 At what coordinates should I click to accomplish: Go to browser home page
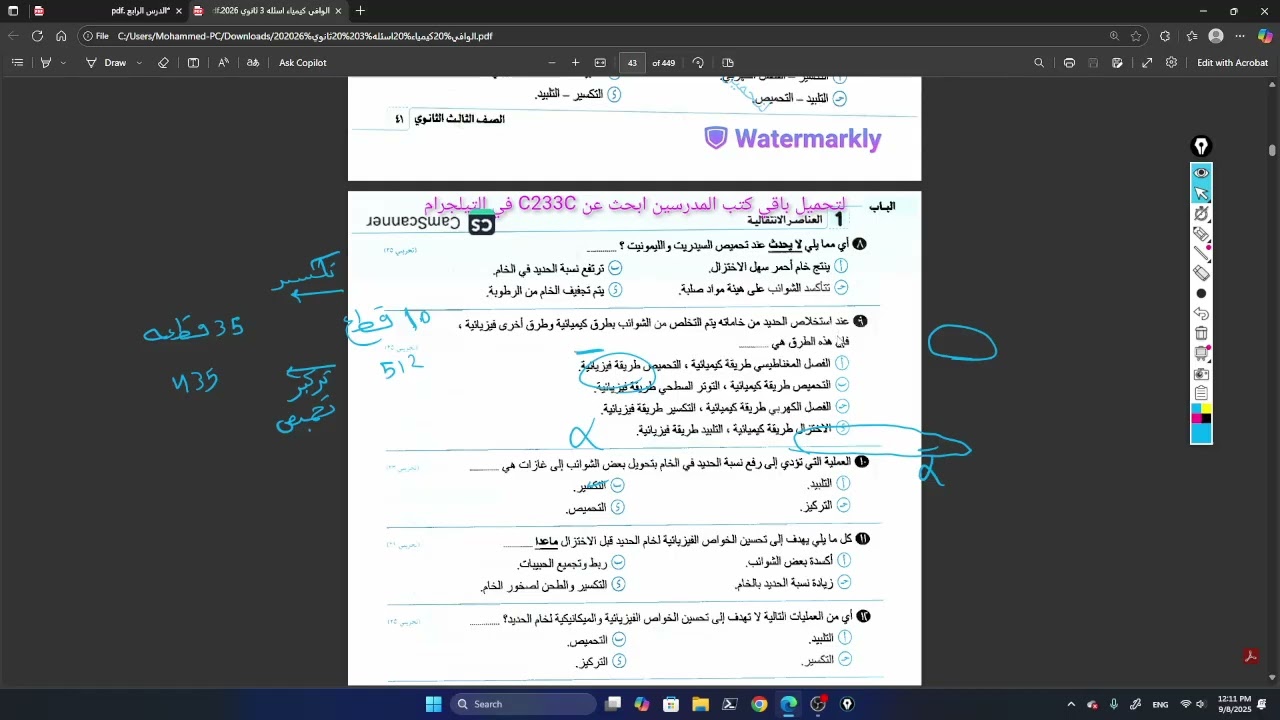(x=61, y=36)
